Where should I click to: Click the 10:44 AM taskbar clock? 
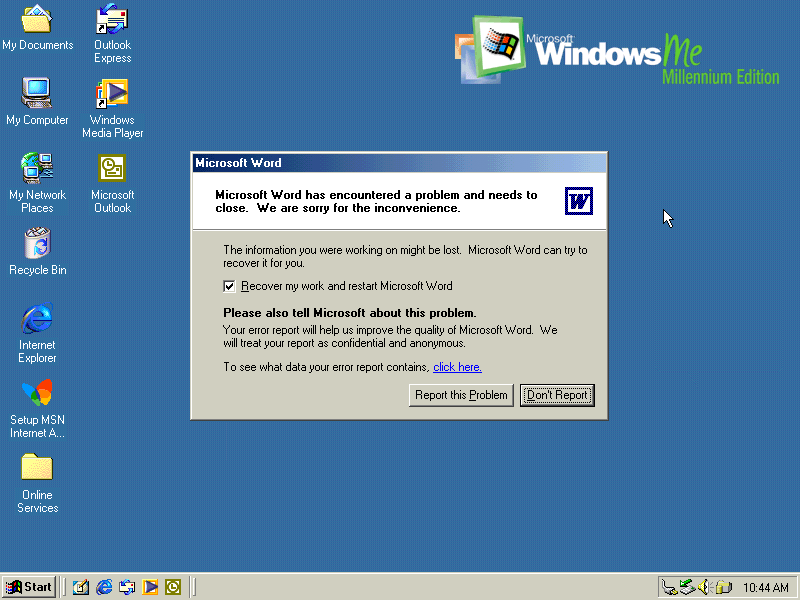click(766, 588)
